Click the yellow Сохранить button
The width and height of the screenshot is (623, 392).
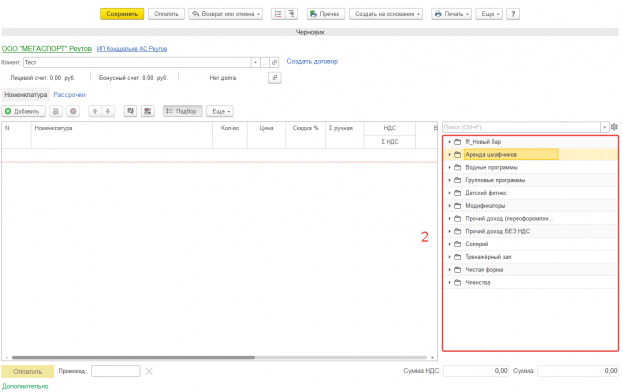pos(122,14)
